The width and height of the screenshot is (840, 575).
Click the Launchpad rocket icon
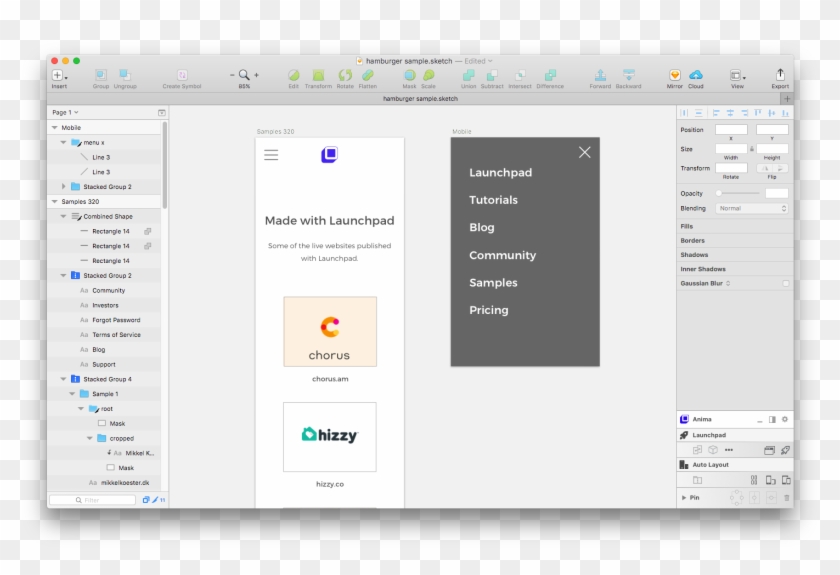[x=684, y=435]
